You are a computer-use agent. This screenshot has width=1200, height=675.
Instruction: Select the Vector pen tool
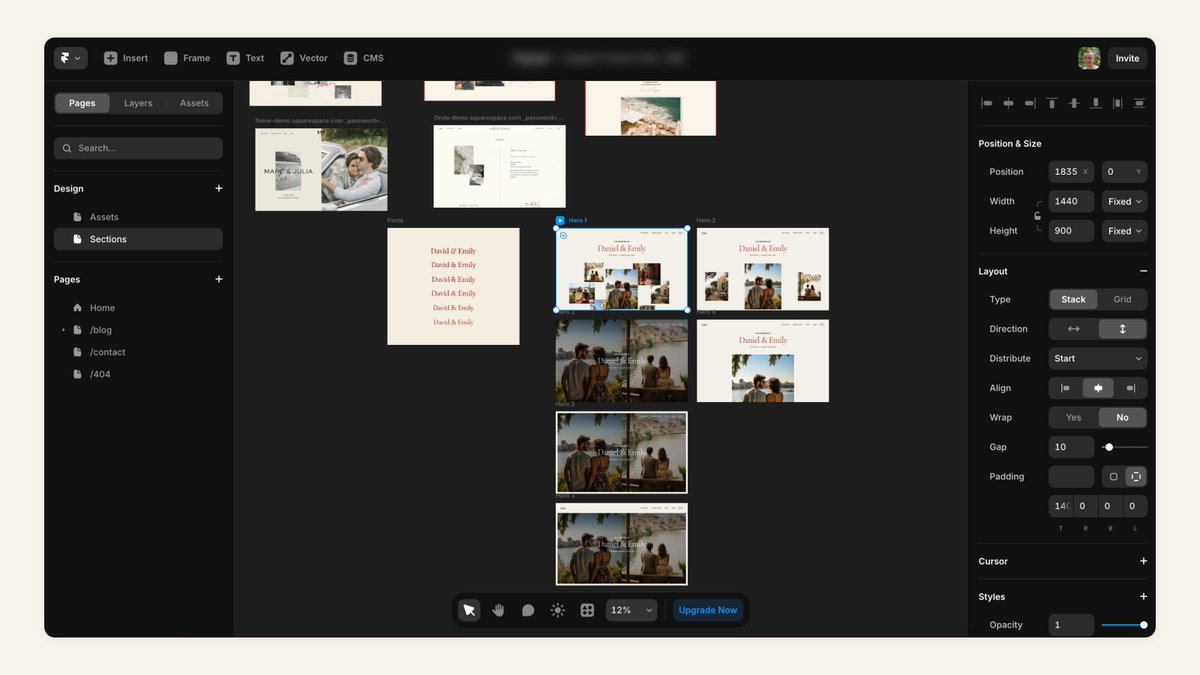coord(304,58)
